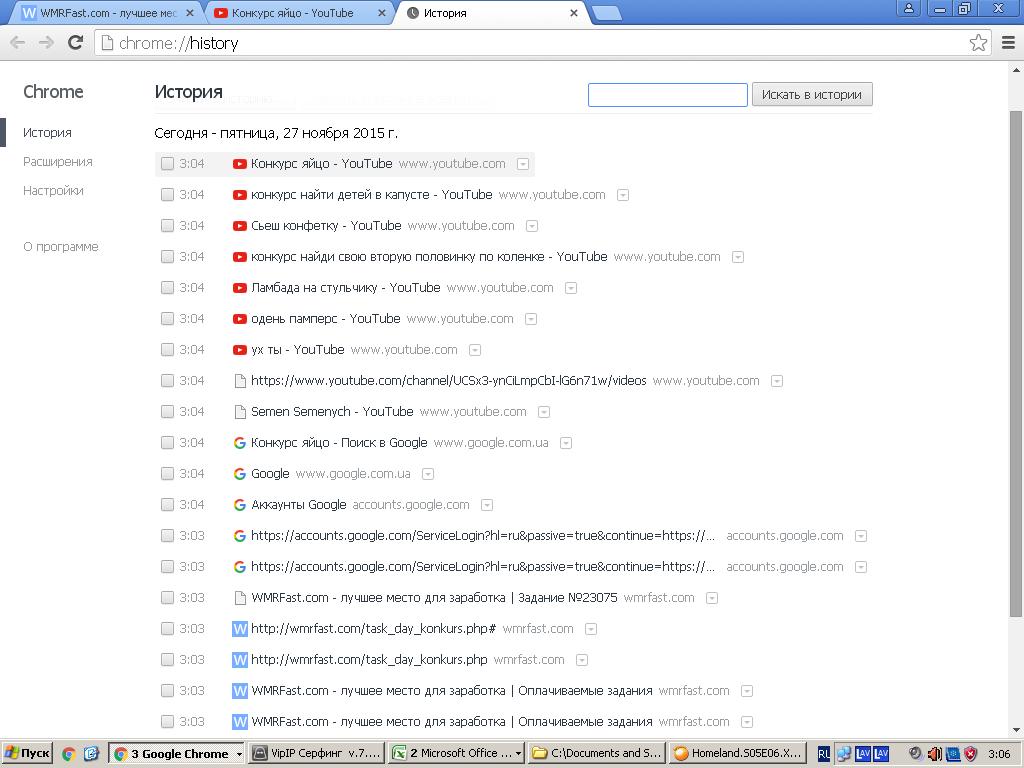Click the RU language indicator in the tray
The image size is (1024, 768).
[x=824, y=754]
